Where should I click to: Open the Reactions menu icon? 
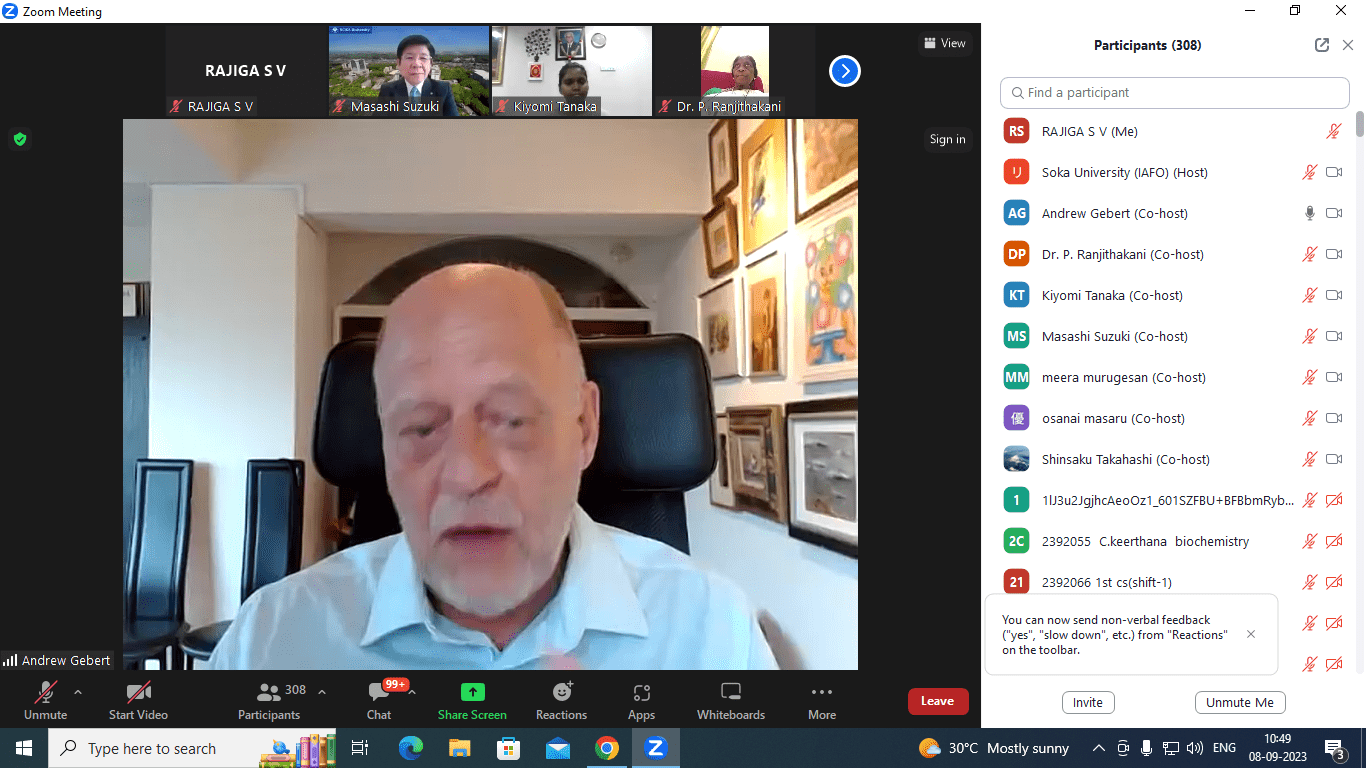561,692
